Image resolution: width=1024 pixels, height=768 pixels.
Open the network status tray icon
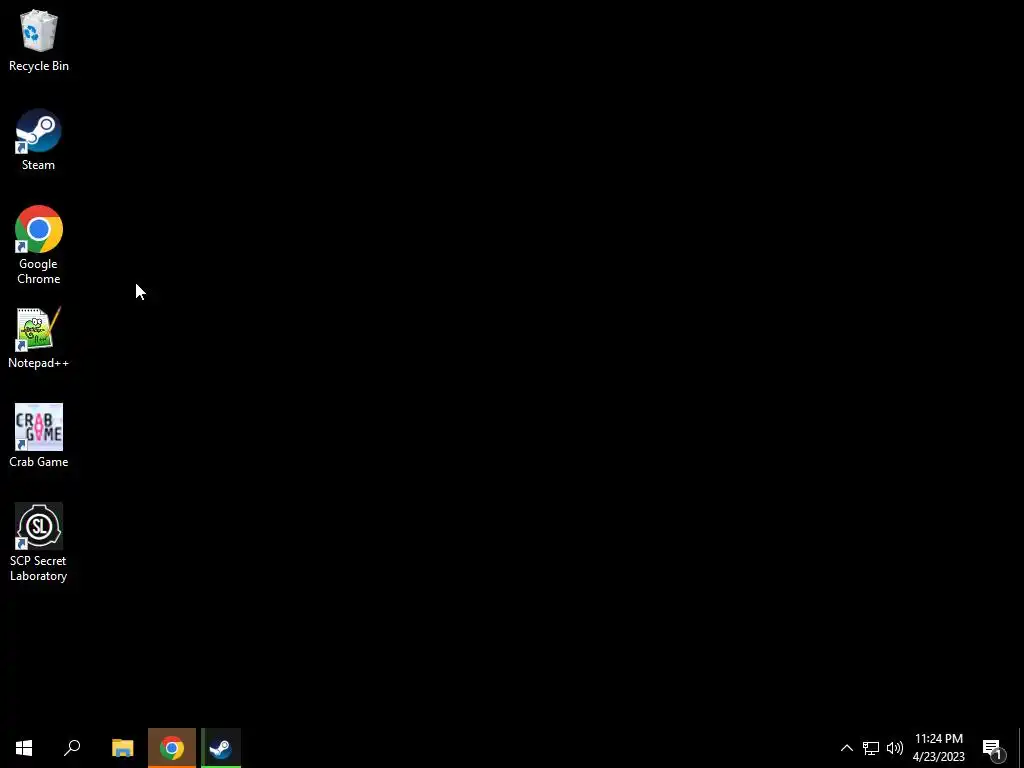[x=871, y=748]
